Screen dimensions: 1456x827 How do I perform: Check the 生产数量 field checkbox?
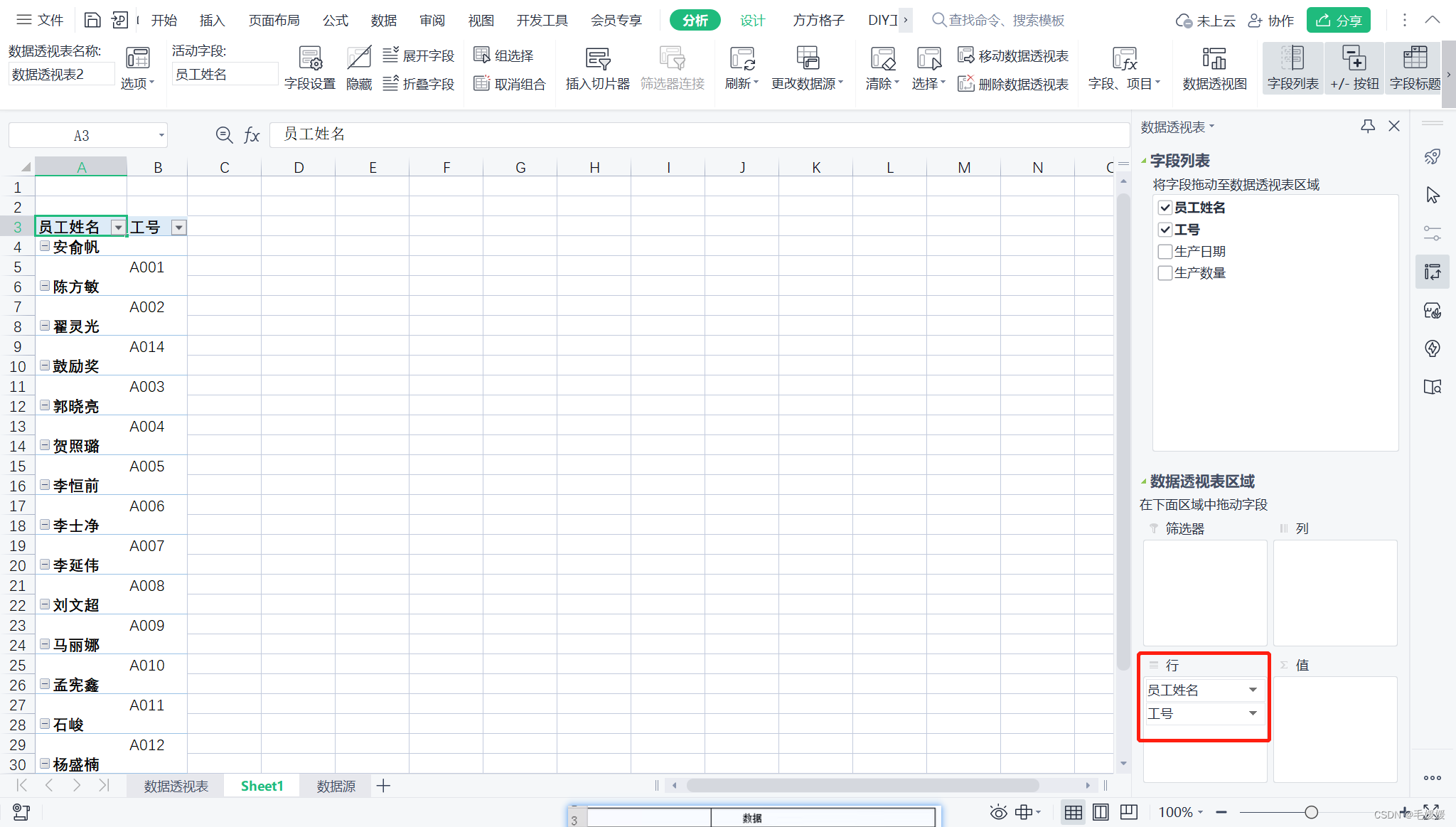[x=1165, y=273]
